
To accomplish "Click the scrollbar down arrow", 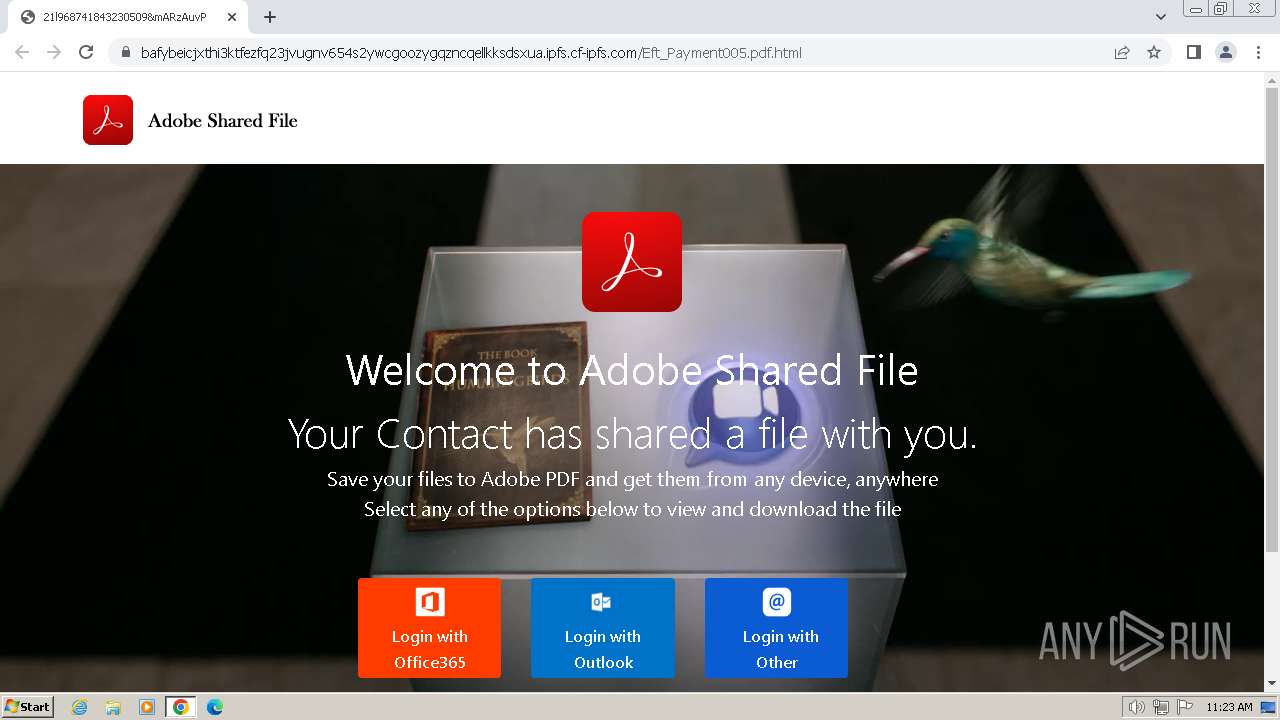I will tap(1272, 684).
